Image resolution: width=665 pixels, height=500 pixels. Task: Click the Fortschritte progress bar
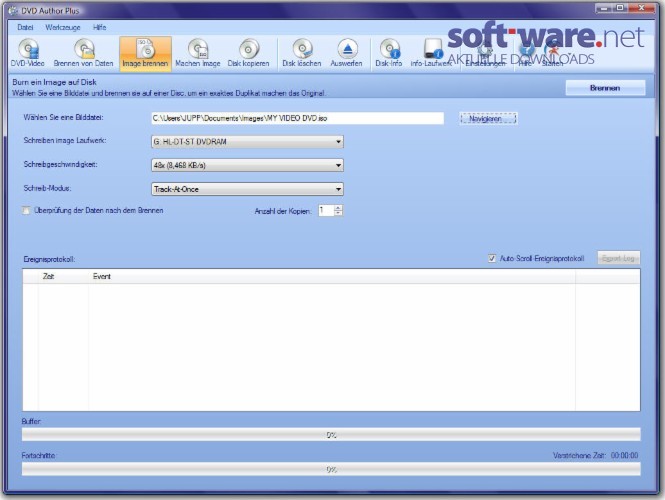pos(331,469)
